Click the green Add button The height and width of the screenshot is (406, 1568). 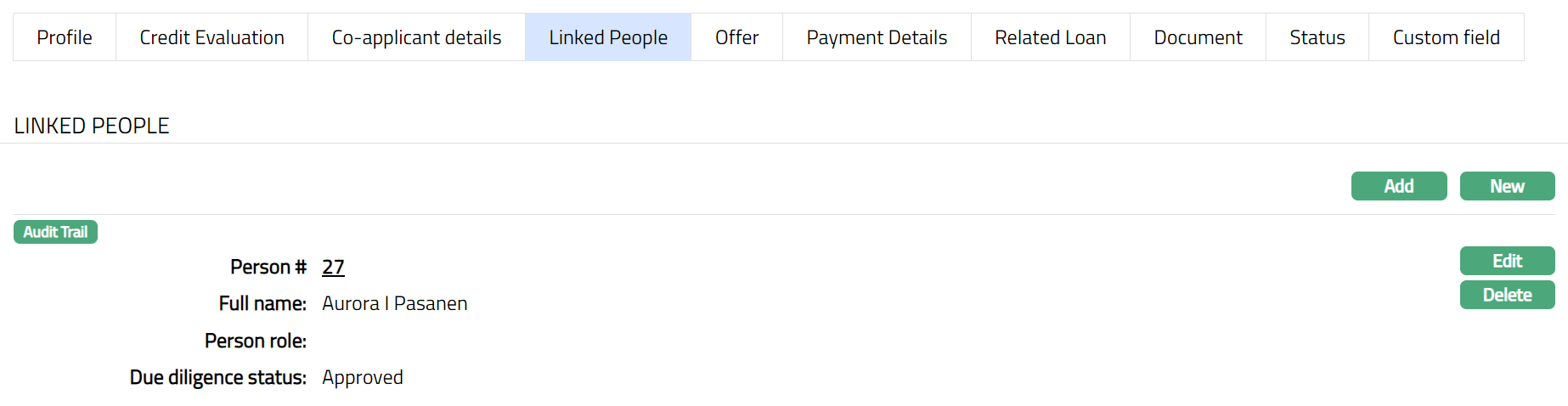(x=1398, y=186)
